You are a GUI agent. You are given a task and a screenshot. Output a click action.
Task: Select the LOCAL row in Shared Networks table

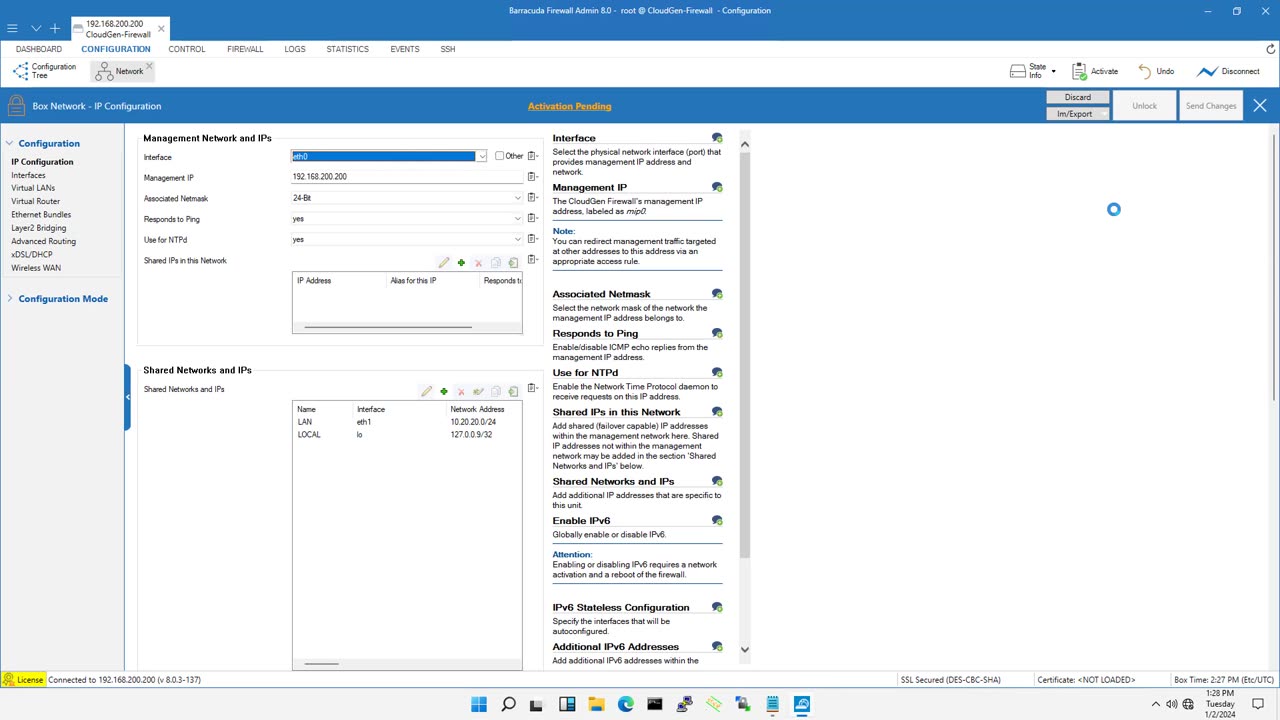(407, 435)
